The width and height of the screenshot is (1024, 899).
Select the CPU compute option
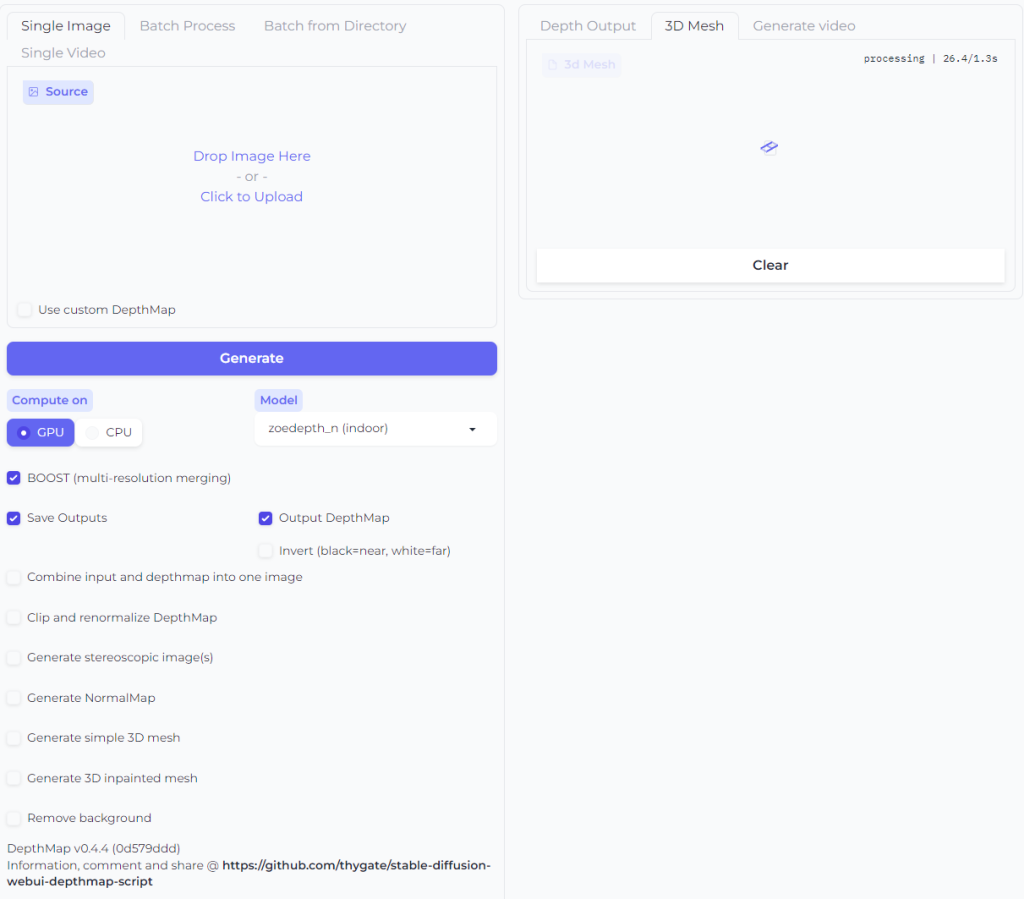(109, 432)
